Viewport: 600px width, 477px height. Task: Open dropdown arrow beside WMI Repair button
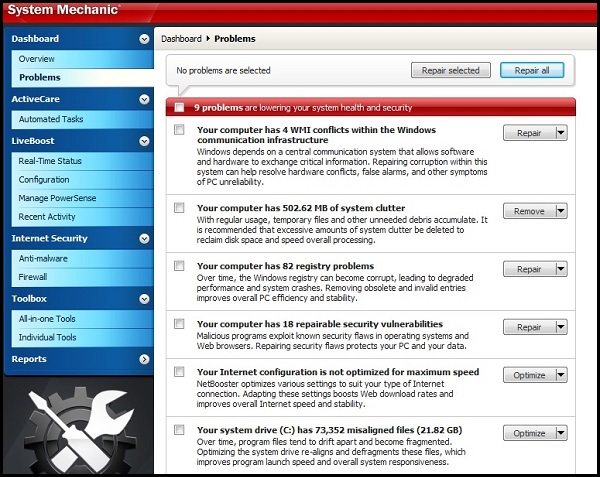click(x=561, y=133)
